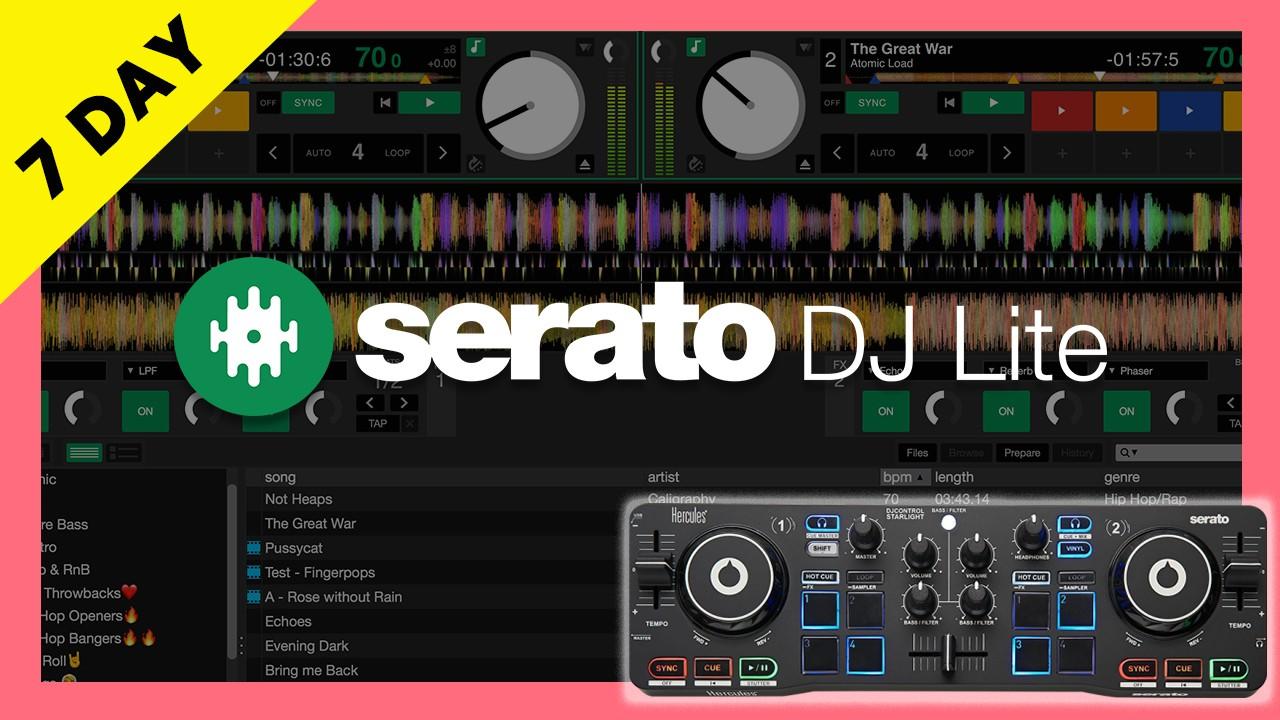Play deck 2 with green play button
The width and height of the screenshot is (1280, 720).
(993, 102)
